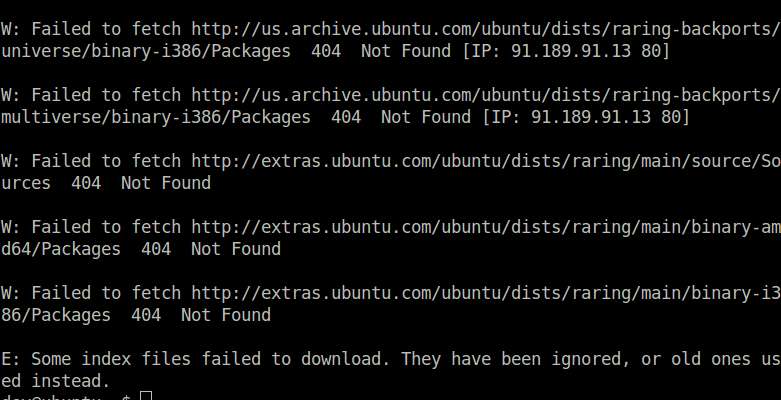The image size is (781, 400).
Task: Click 'Not Found' after 86/Packages 404
Action: 226,315
